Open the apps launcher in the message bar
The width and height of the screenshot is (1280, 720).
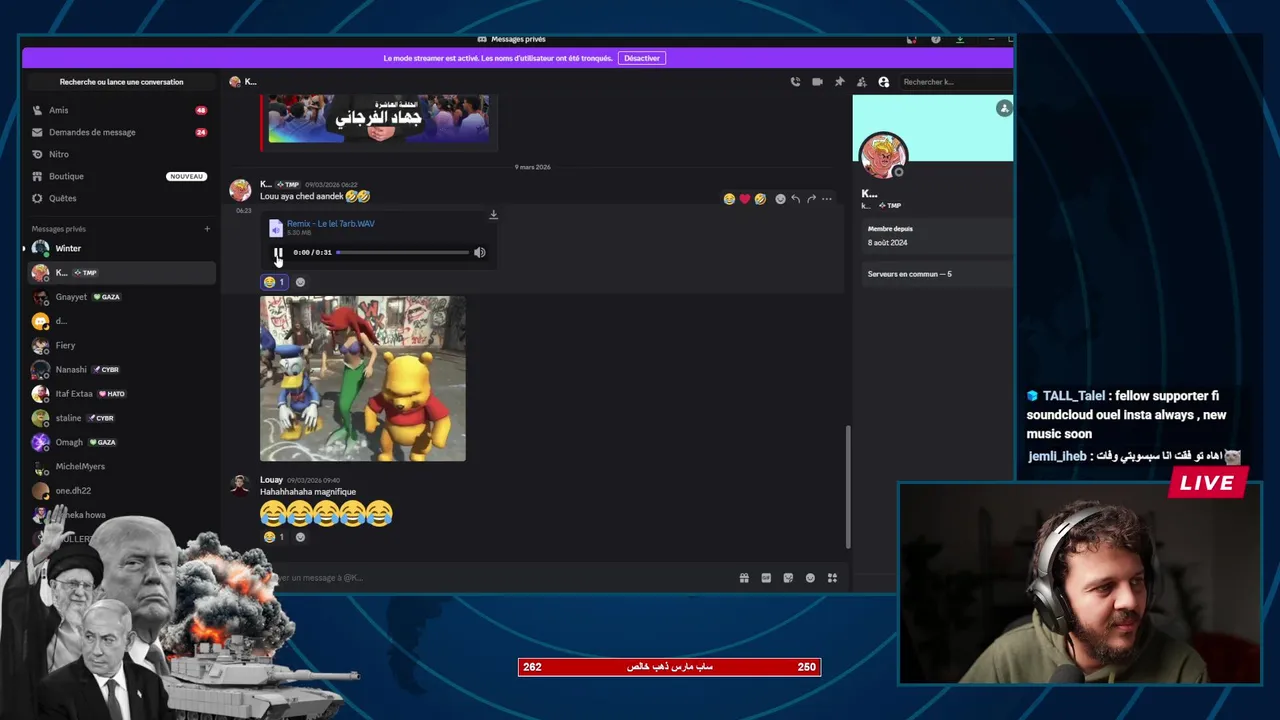pyautogui.click(x=832, y=578)
